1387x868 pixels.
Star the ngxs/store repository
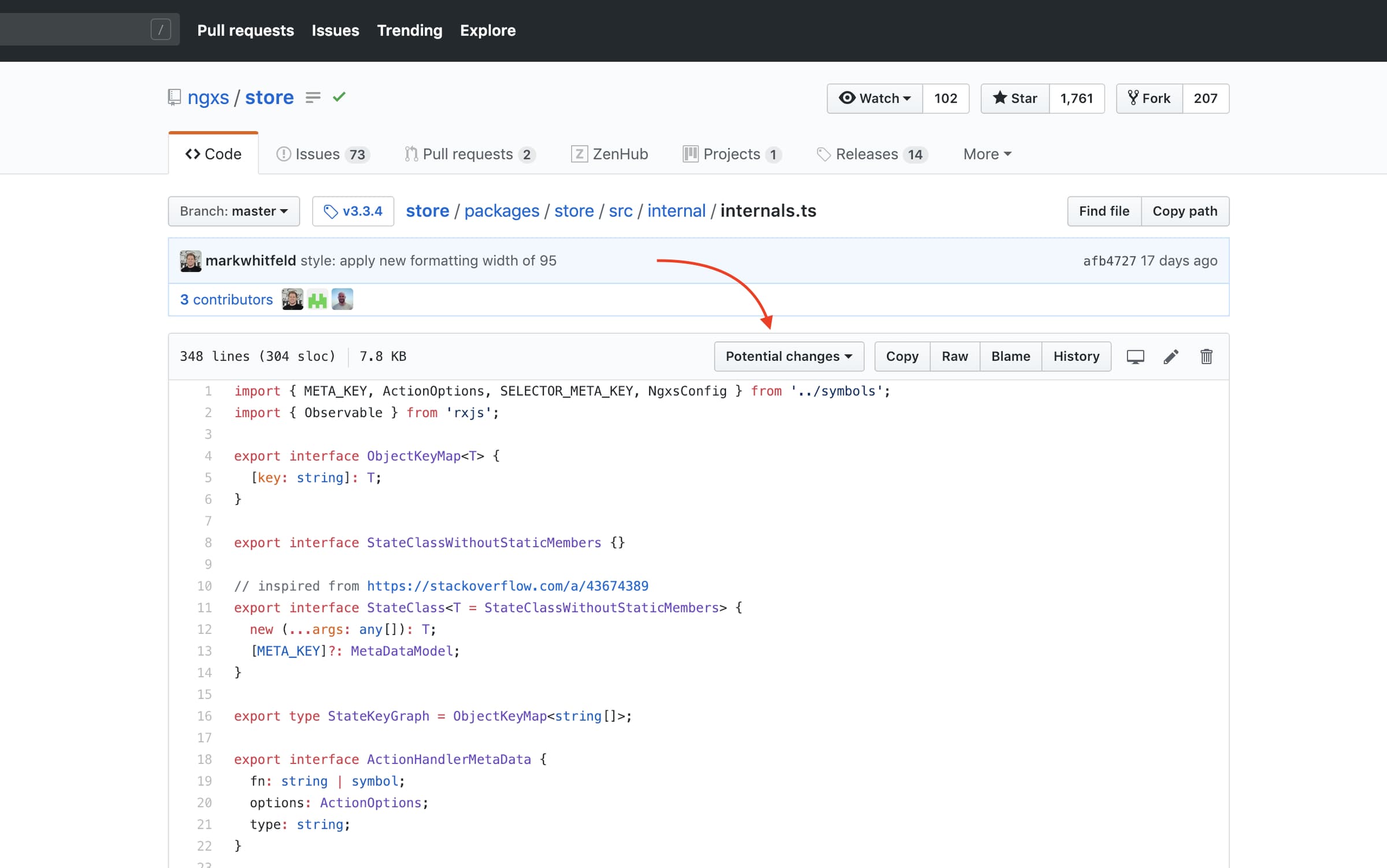click(1015, 98)
